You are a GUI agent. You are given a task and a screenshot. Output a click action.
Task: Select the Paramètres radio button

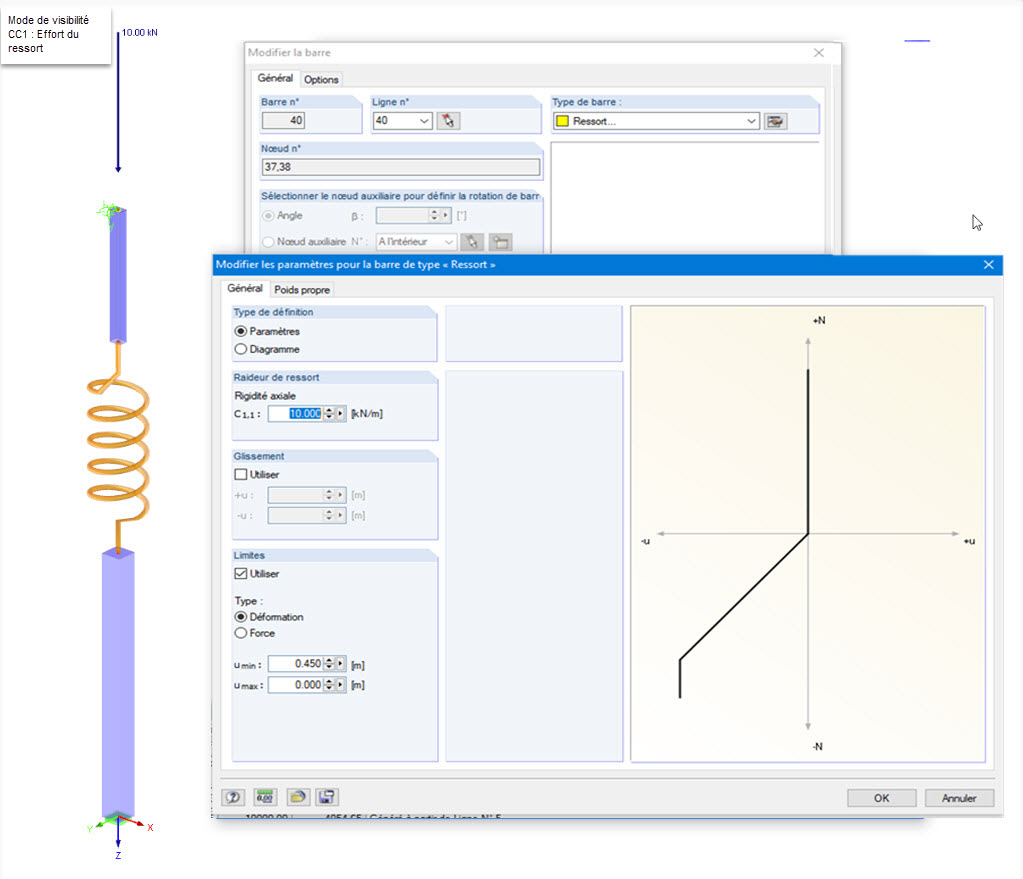click(x=241, y=332)
